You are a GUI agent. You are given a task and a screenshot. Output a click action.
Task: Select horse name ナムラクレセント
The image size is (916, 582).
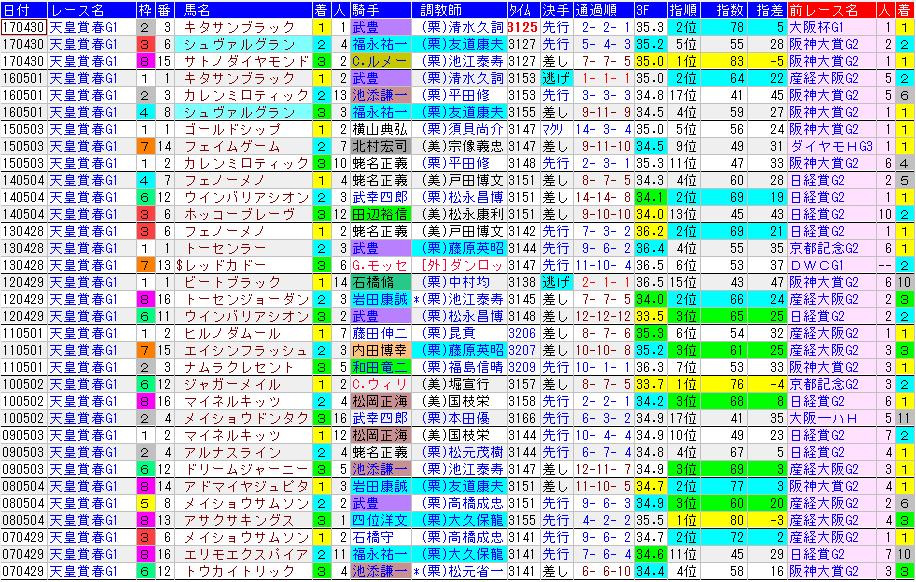pyautogui.click(x=239, y=368)
